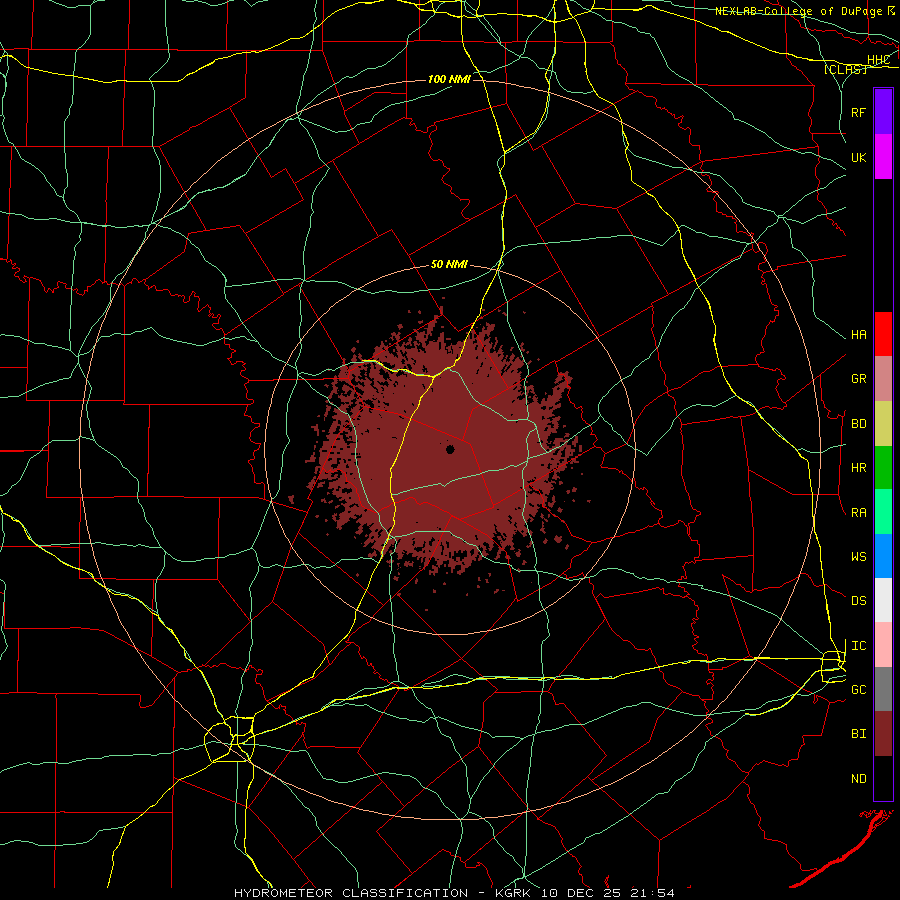Click the HR legend label

(858, 468)
